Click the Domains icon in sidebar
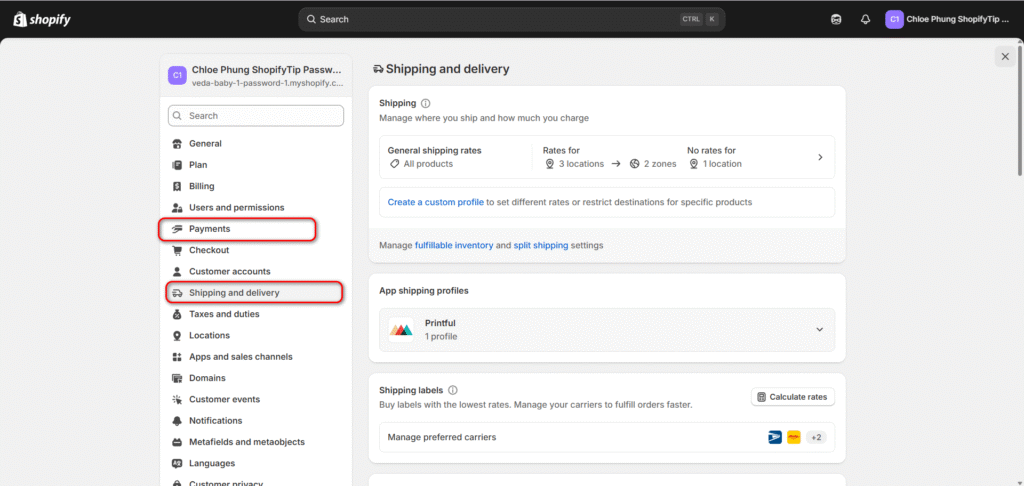 point(176,378)
